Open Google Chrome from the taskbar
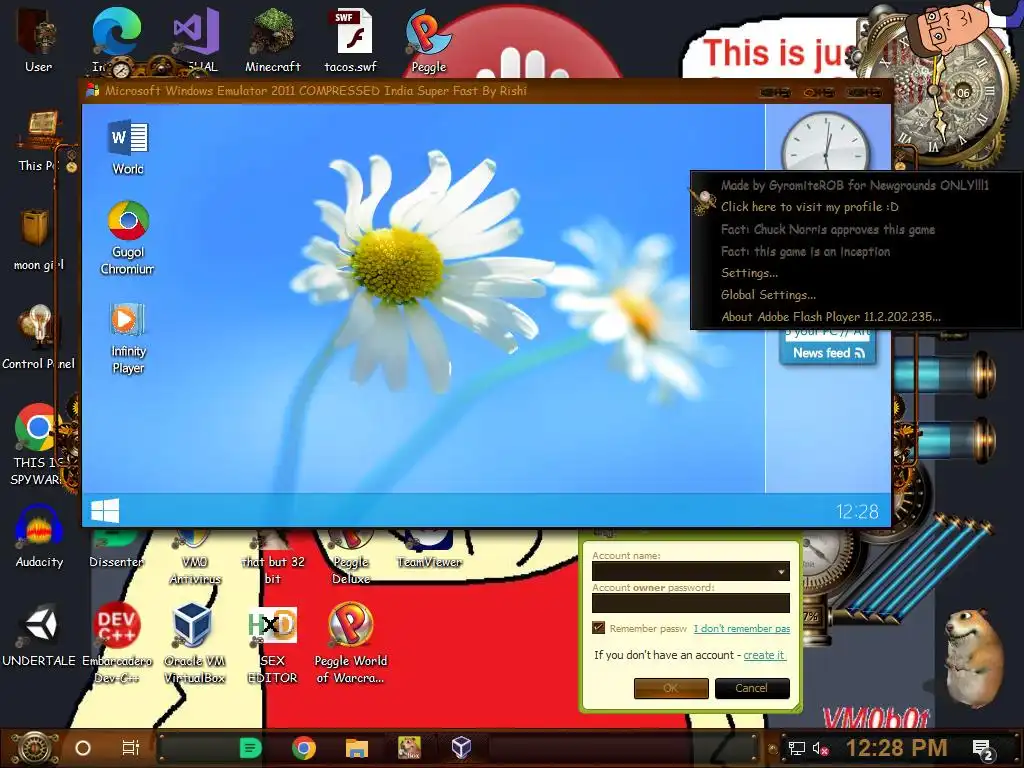 click(x=304, y=748)
